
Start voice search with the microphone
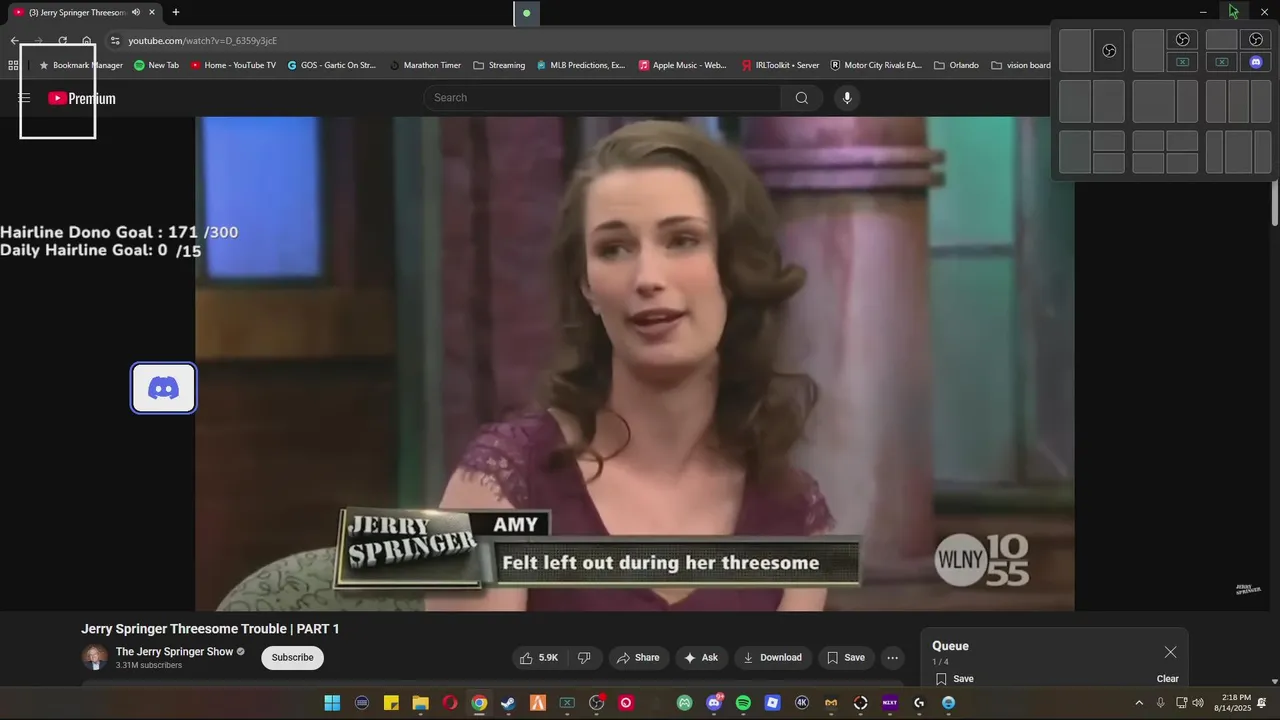[x=847, y=98]
